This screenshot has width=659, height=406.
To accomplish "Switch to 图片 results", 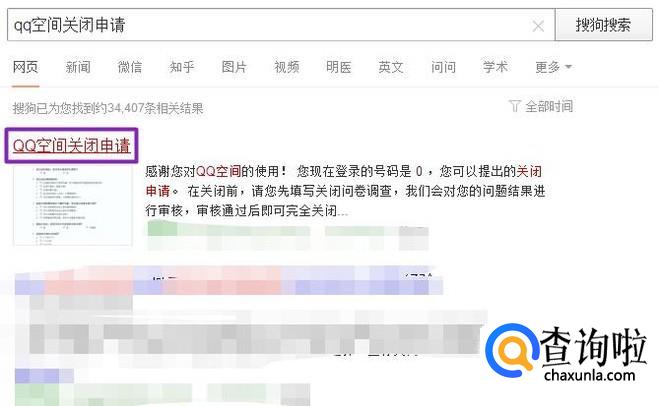I will (x=234, y=67).
